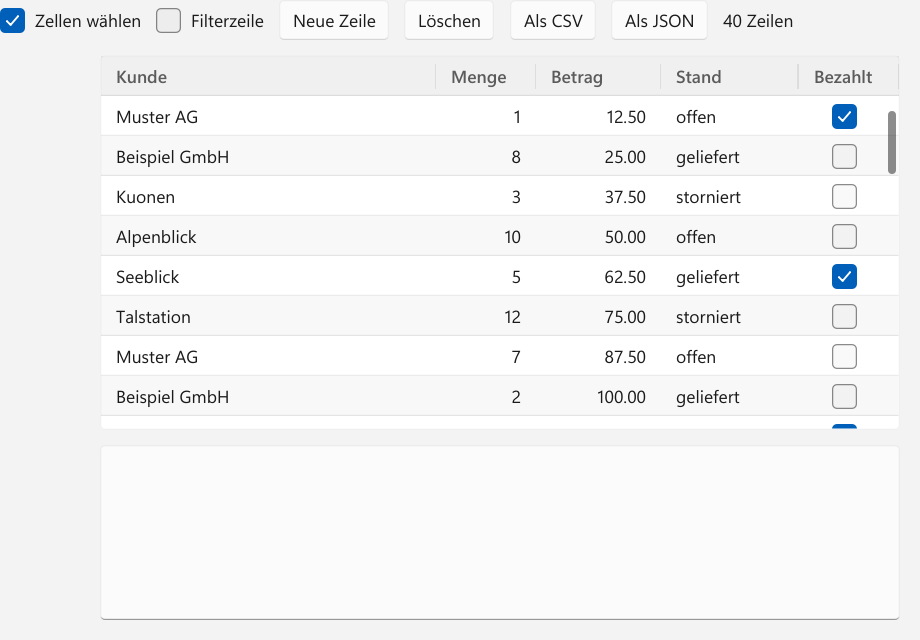920x640 pixels.
Task: Select the Betrag cell showing 100.00
Action: [x=598, y=397]
